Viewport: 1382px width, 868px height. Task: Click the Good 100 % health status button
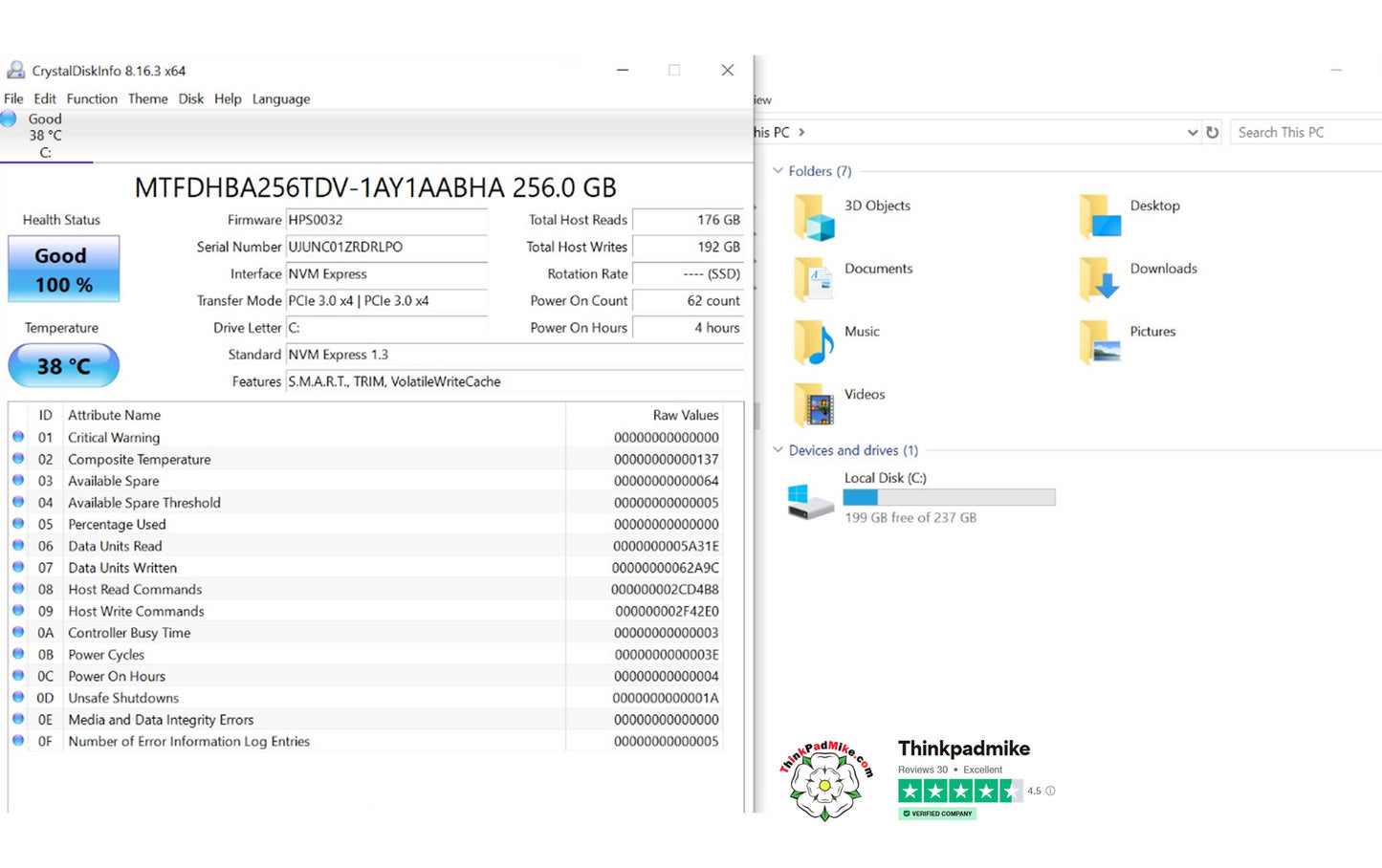tap(63, 269)
